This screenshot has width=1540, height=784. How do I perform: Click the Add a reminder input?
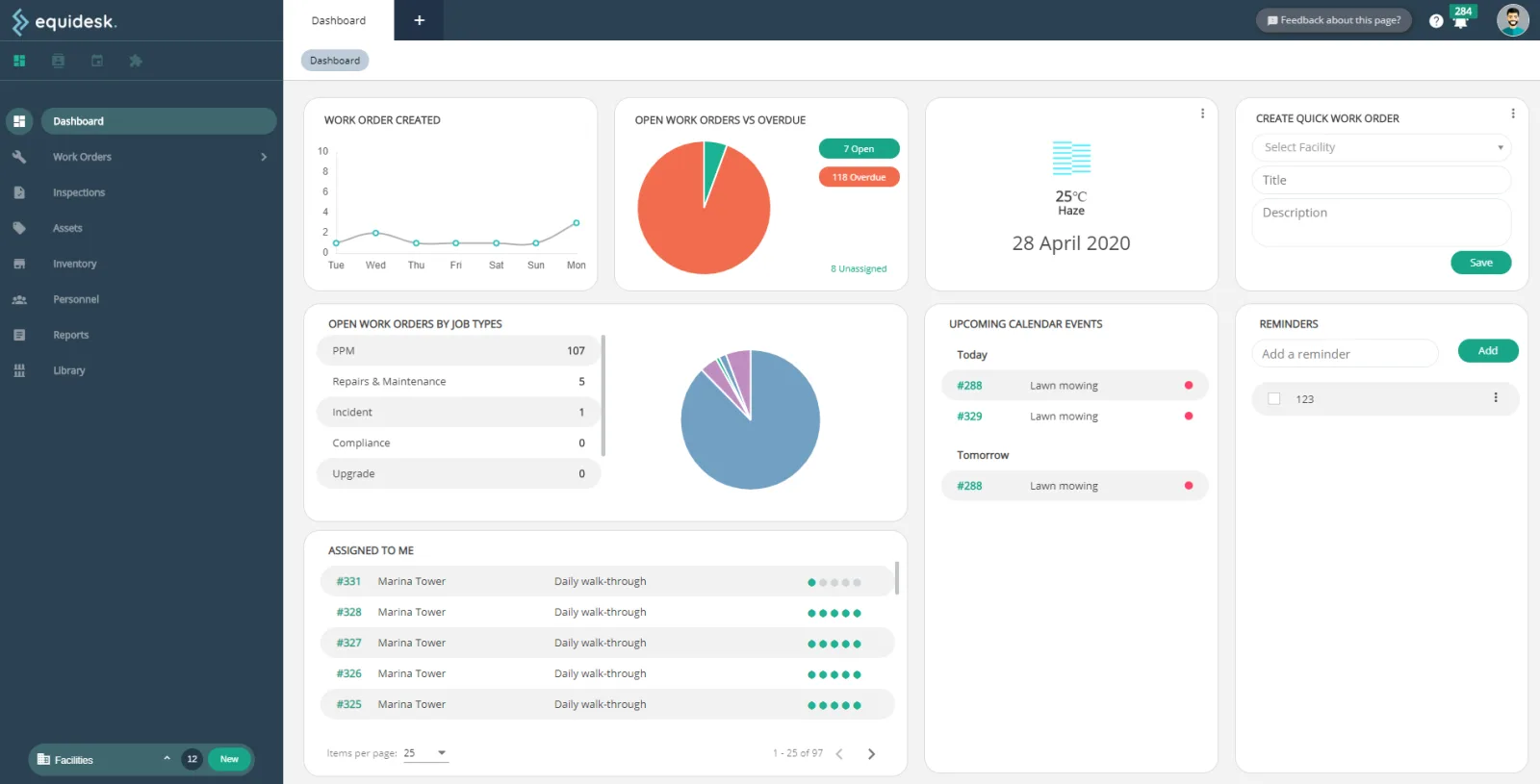pos(1345,353)
